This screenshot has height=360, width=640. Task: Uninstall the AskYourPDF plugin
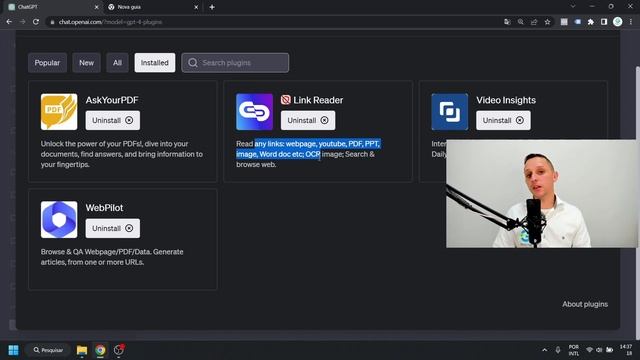coord(113,120)
